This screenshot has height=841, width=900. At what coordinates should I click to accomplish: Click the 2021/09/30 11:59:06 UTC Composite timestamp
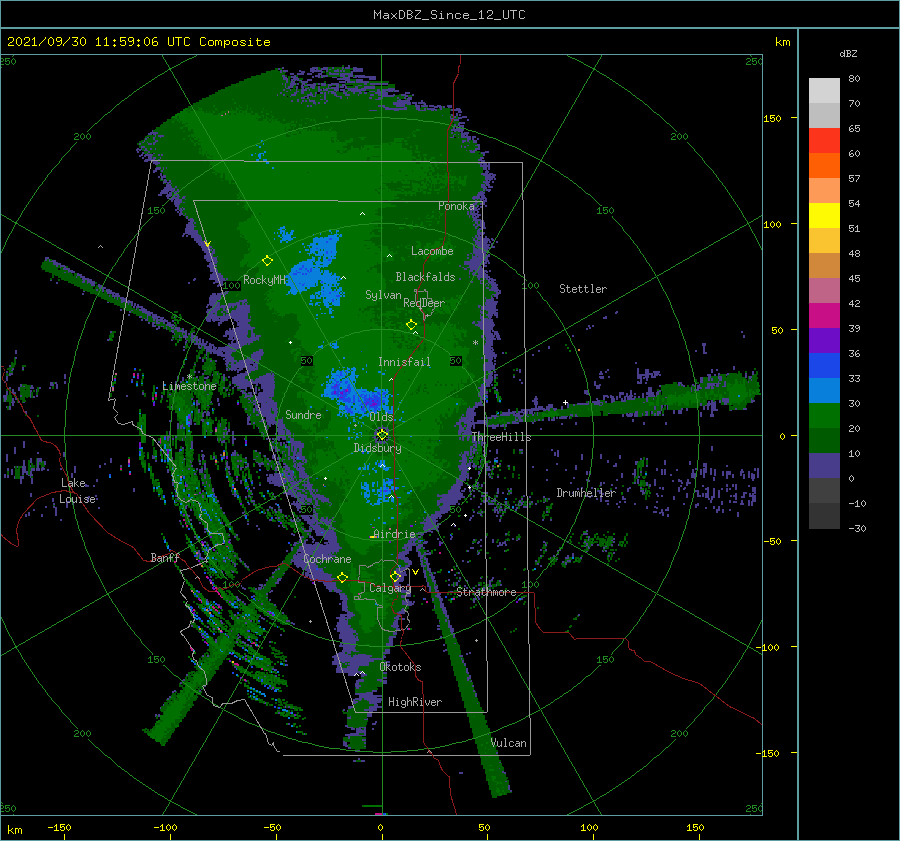[138, 42]
